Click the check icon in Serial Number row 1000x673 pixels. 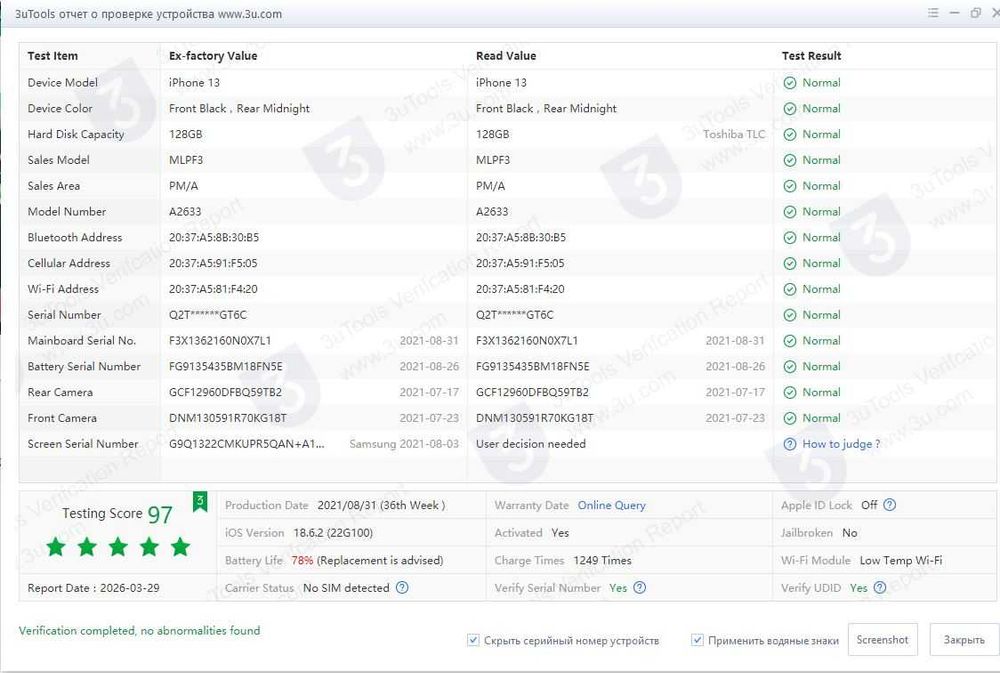(790, 315)
